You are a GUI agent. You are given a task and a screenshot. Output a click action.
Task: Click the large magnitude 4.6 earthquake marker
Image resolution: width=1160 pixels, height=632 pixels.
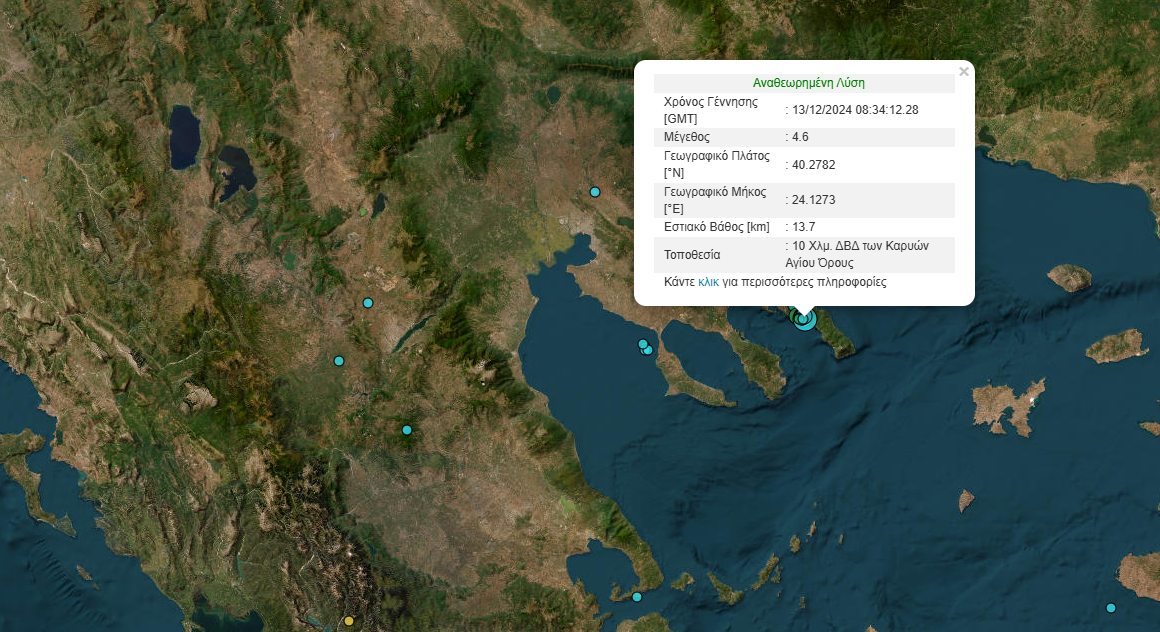pos(805,320)
